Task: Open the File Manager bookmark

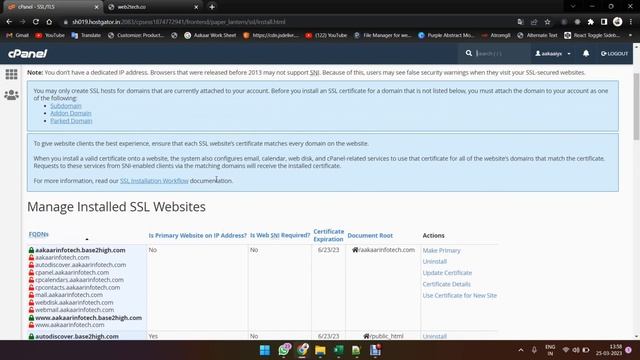Action: click(383, 36)
